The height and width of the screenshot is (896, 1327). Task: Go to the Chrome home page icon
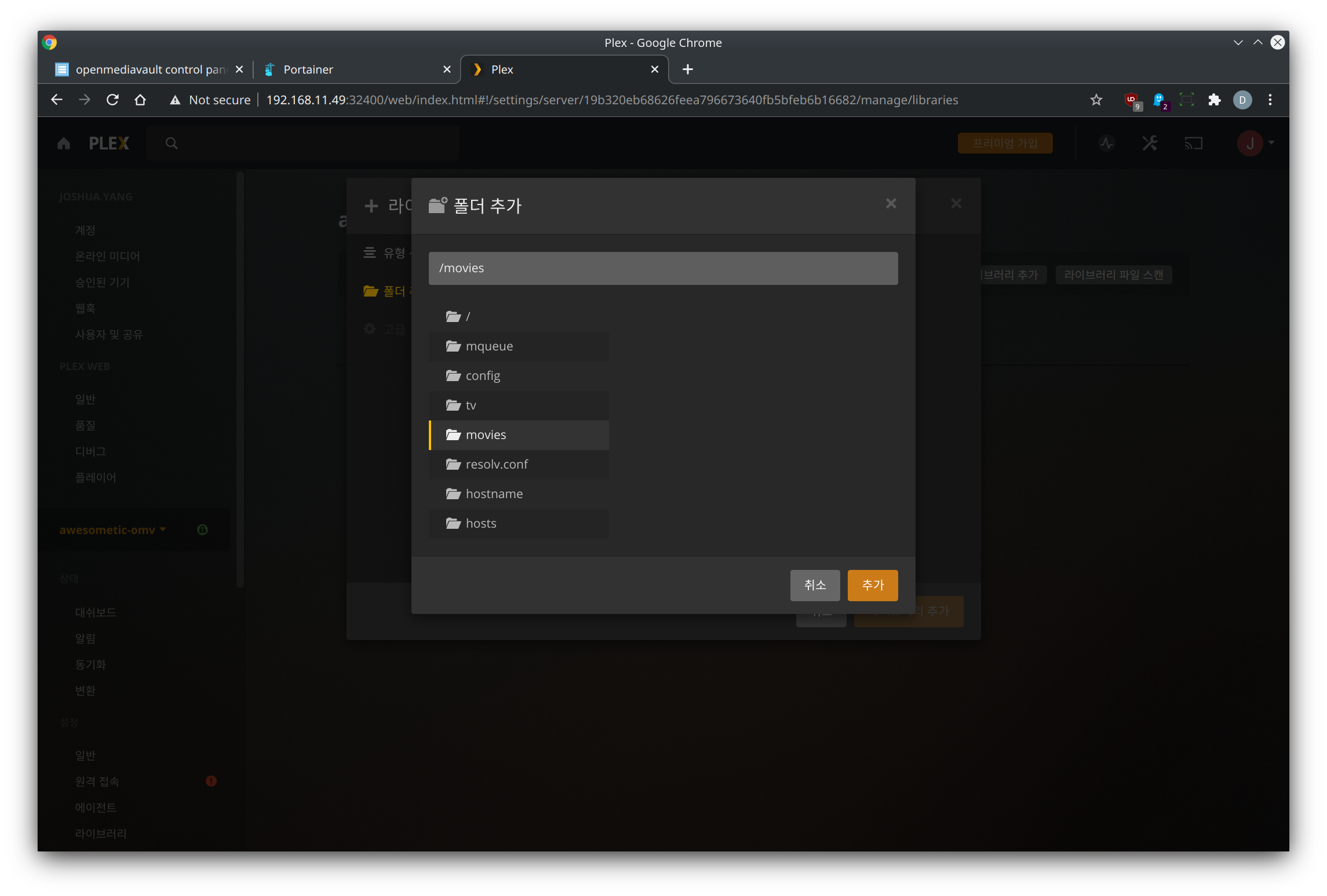pyautogui.click(x=140, y=100)
